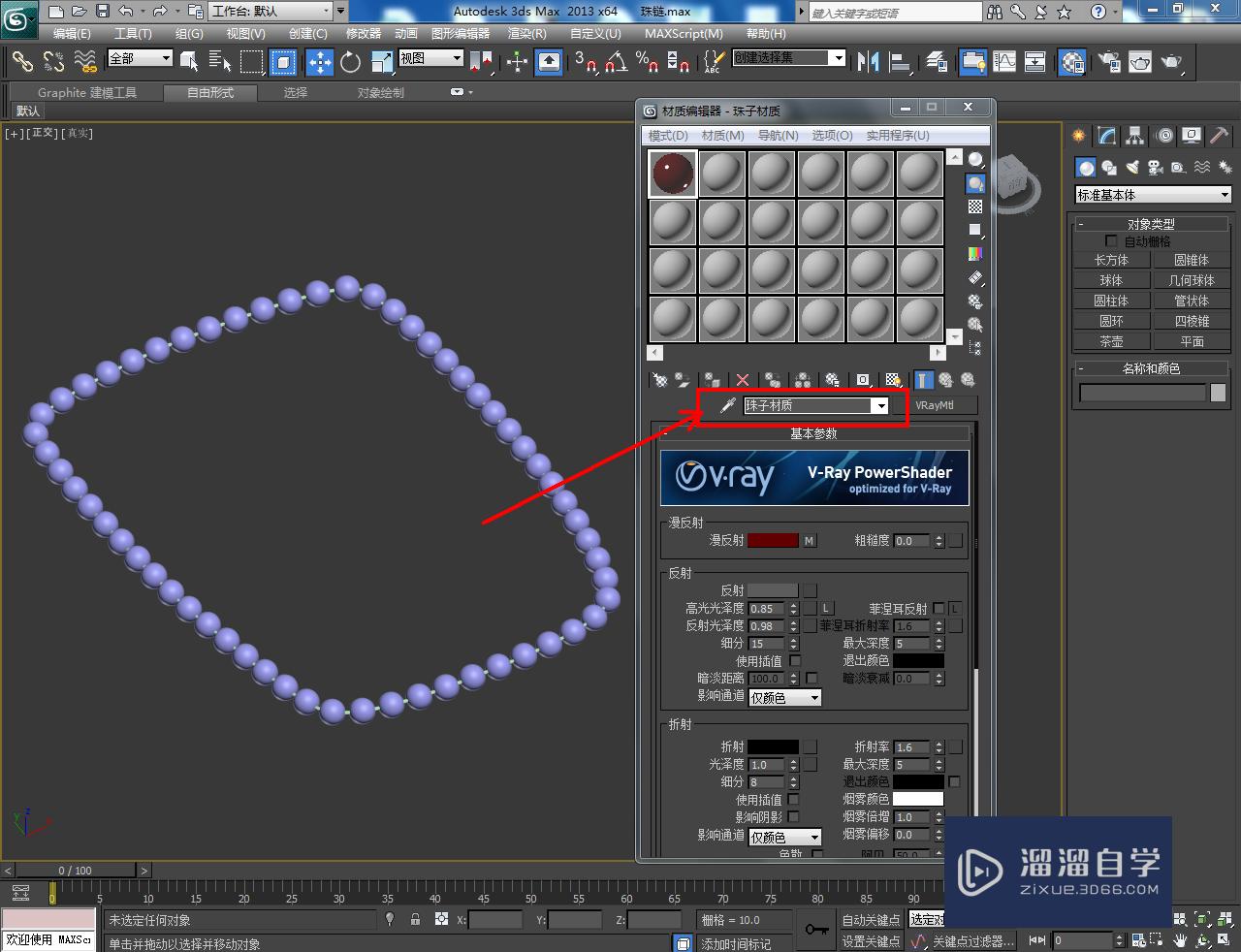The width and height of the screenshot is (1241, 952).
Task: Open the Hierarchy panel tab icon
Action: pos(1134,136)
